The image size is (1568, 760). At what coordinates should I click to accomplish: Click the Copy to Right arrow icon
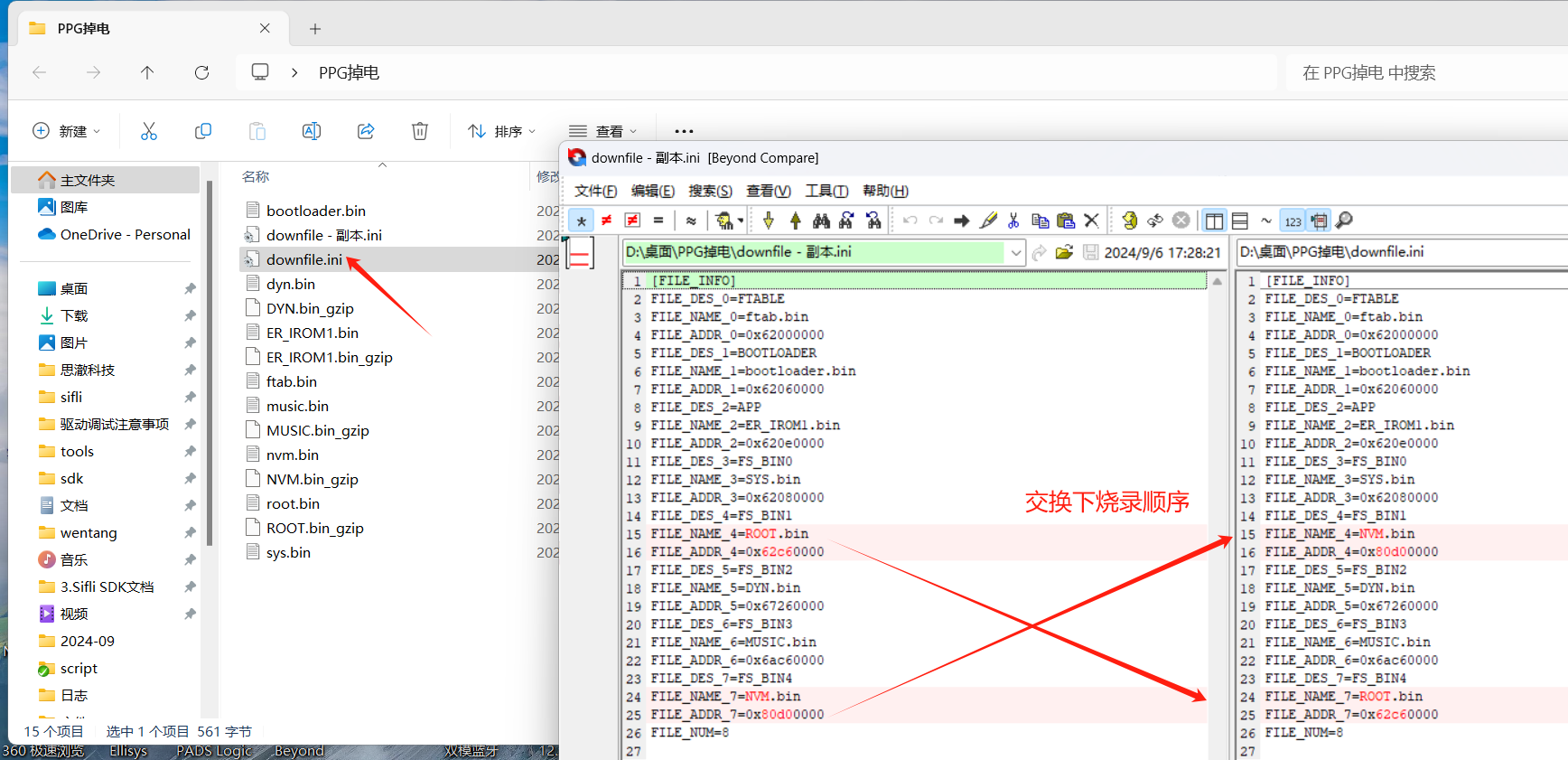coord(961,220)
